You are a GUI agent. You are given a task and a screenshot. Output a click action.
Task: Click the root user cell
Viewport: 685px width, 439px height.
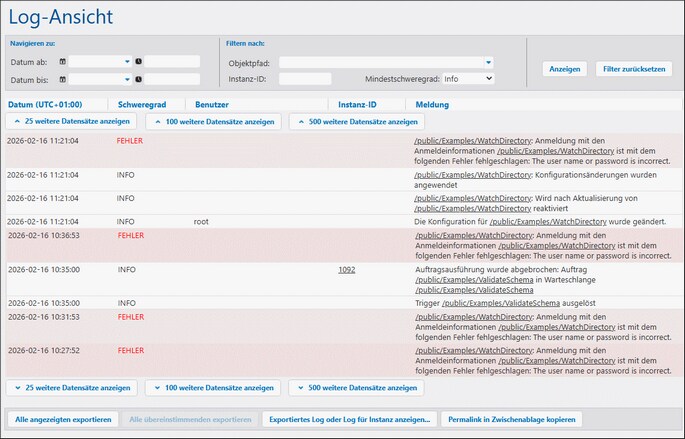coord(201,222)
